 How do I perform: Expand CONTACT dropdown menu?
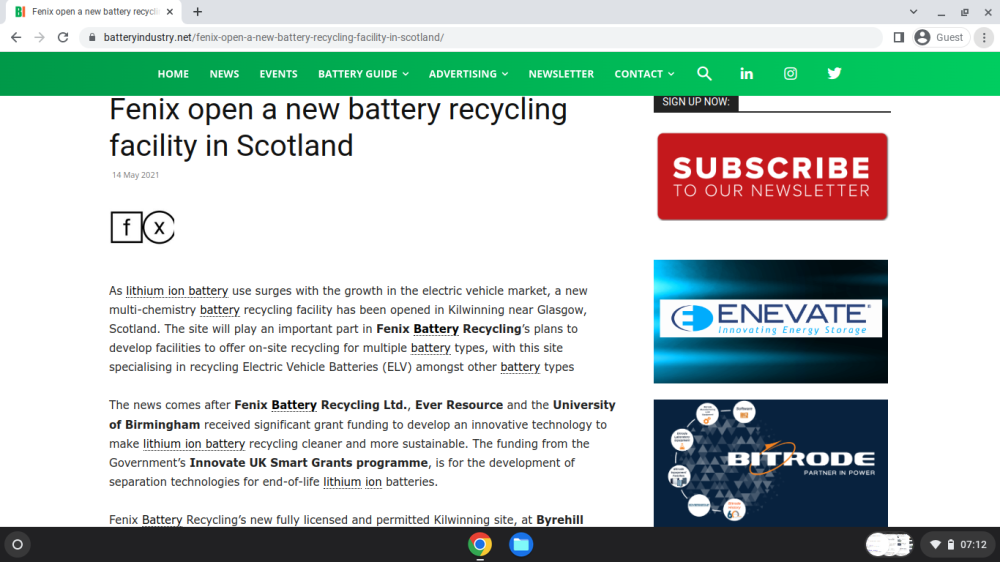click(644, 74)
